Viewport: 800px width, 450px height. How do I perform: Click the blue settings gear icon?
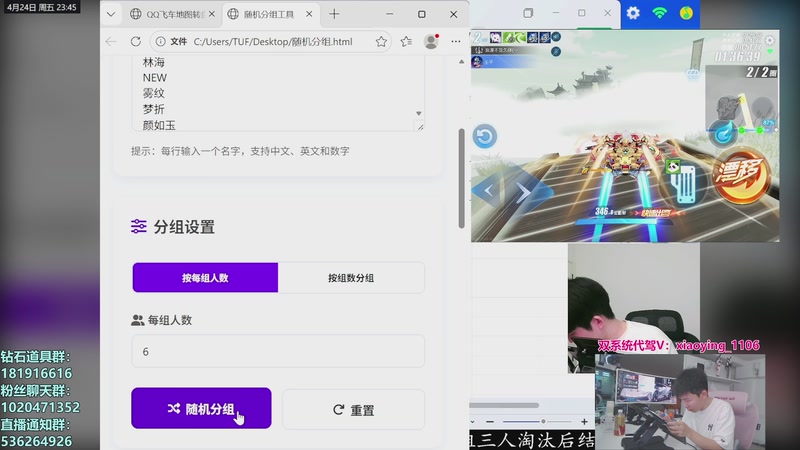pyautogui.click(x=633, y=13)
